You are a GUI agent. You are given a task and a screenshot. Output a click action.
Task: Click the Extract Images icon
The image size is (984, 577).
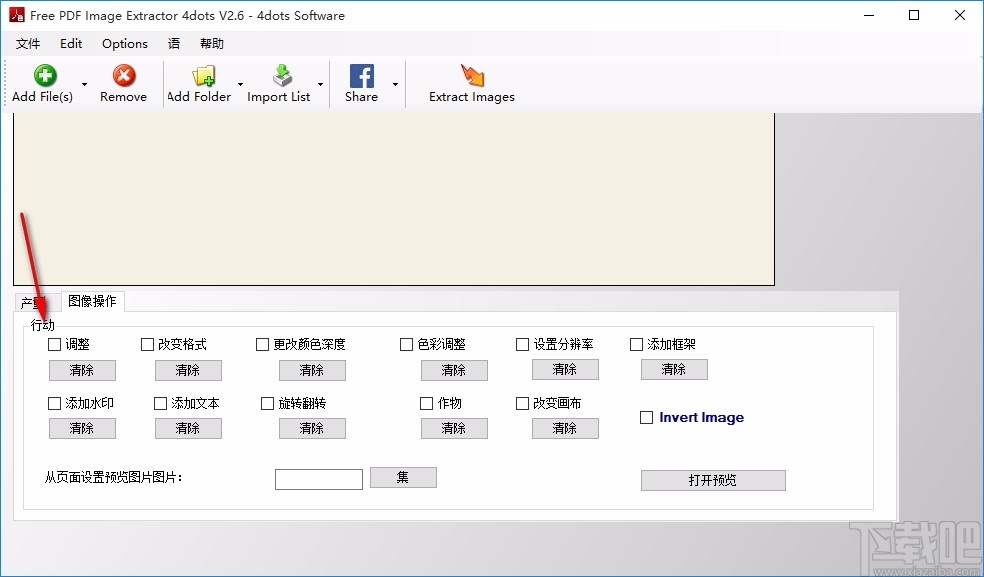[x=470, y=74]
